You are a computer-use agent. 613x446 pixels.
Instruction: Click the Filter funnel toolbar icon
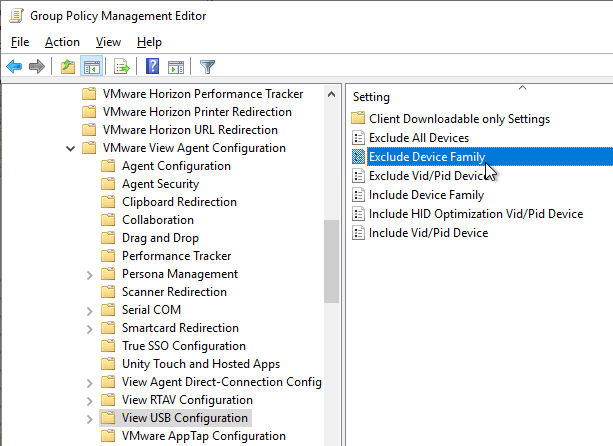tap(207, 66)
